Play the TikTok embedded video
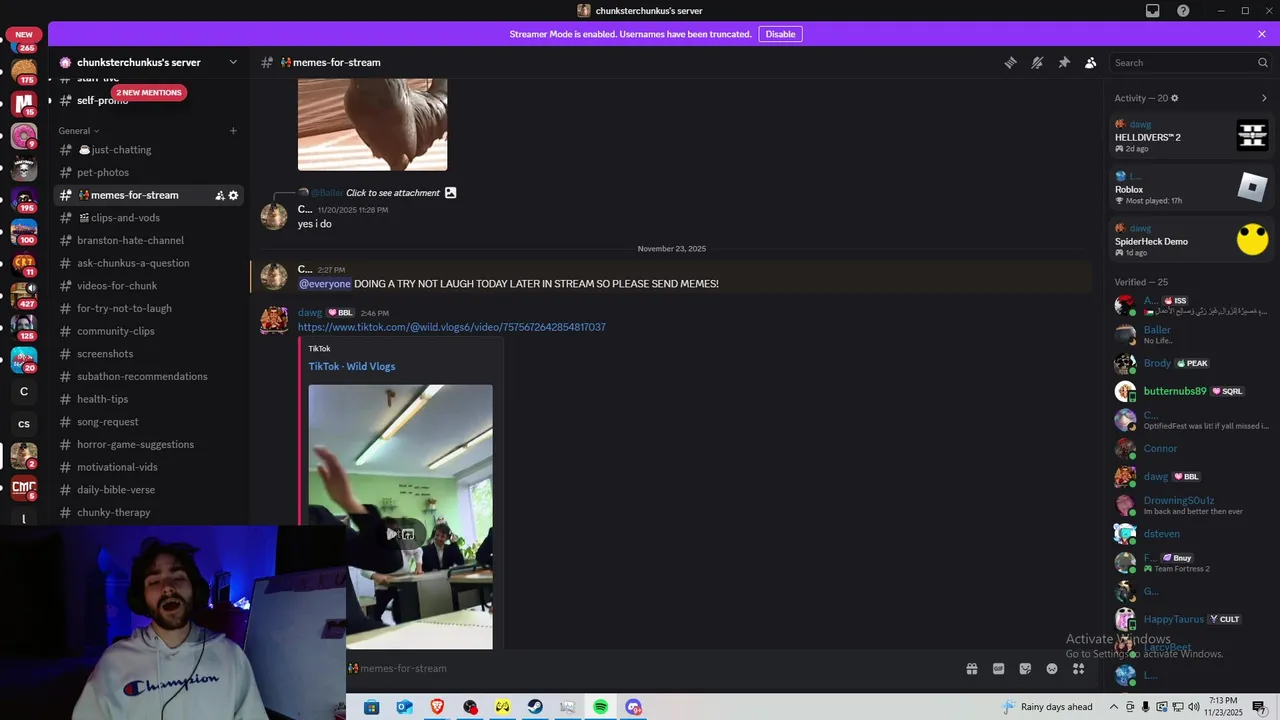This screenshot has width=1280, height=720. (x=392, y=534)
